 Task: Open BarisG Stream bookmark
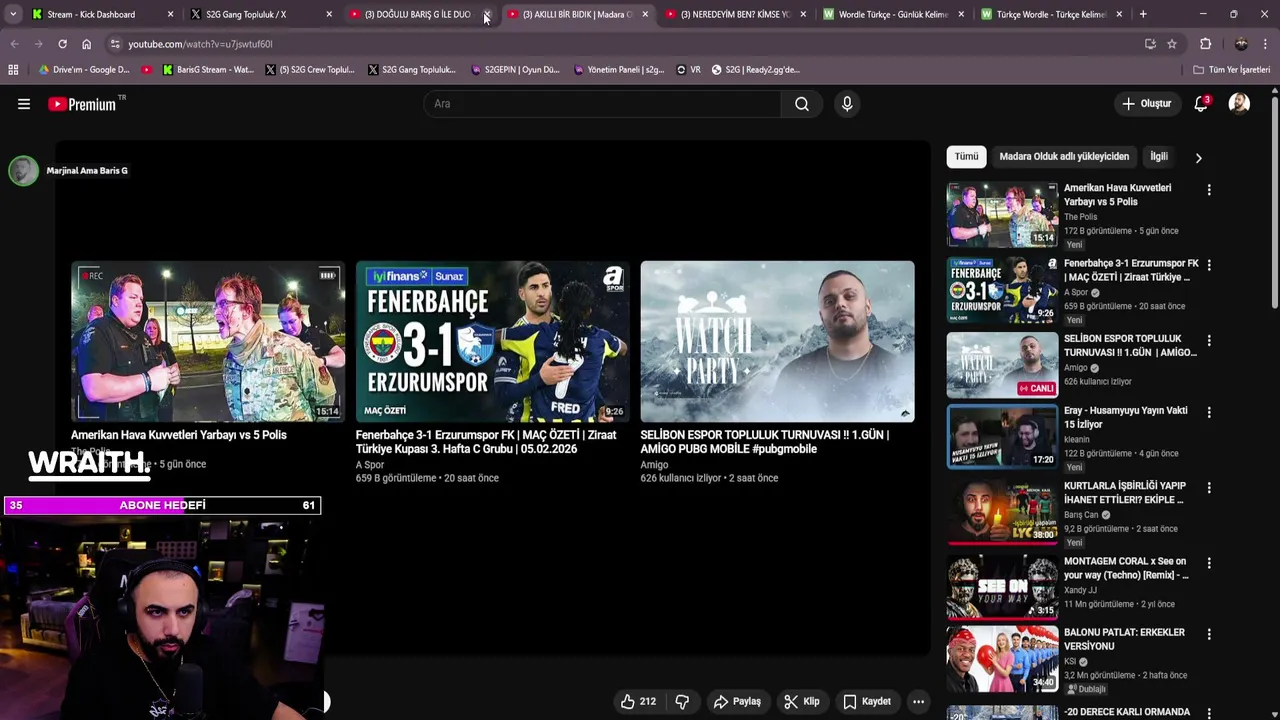(207, 70)
